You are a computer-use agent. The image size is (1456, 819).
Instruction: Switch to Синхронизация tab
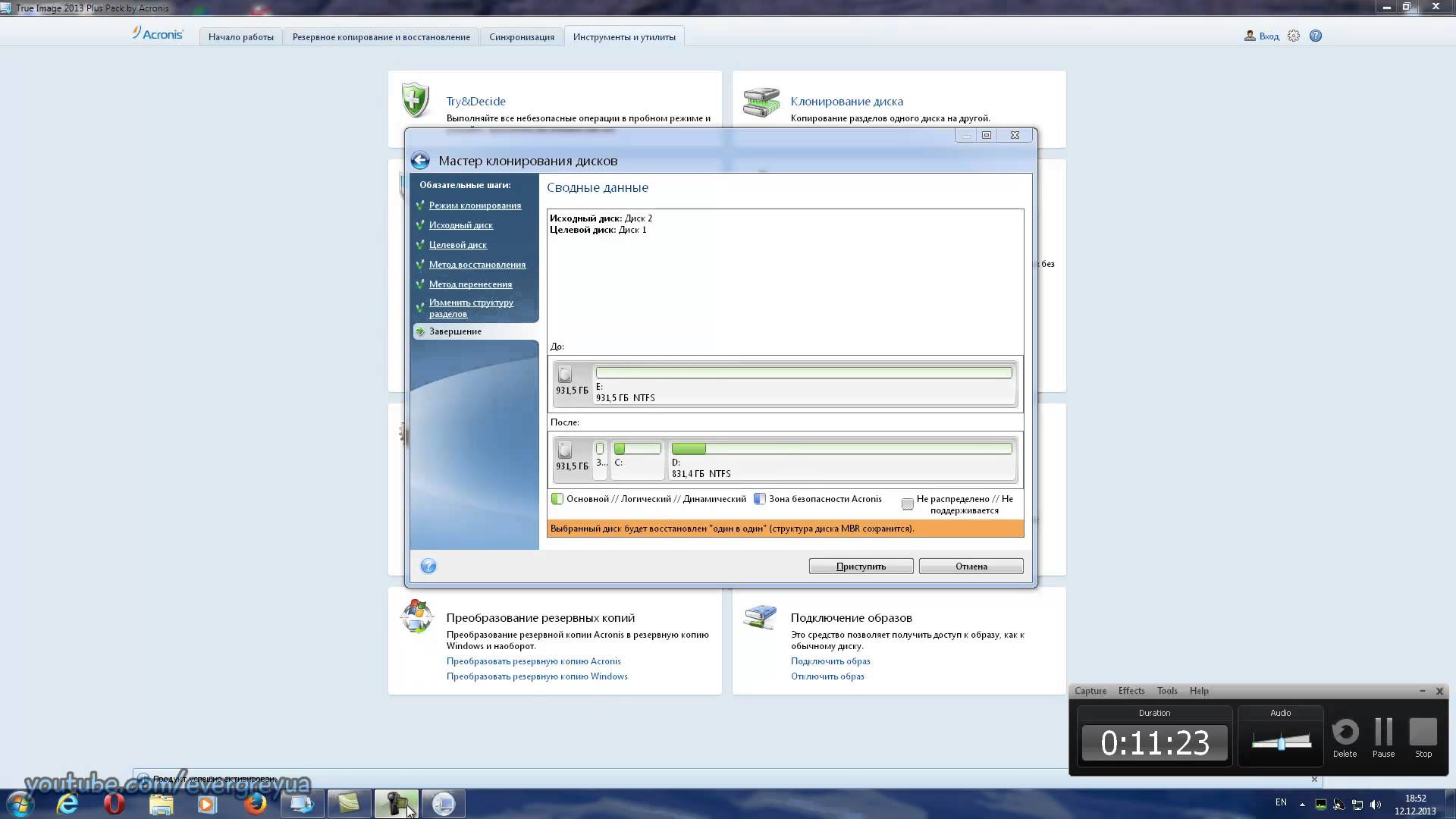tap(522, 36)
